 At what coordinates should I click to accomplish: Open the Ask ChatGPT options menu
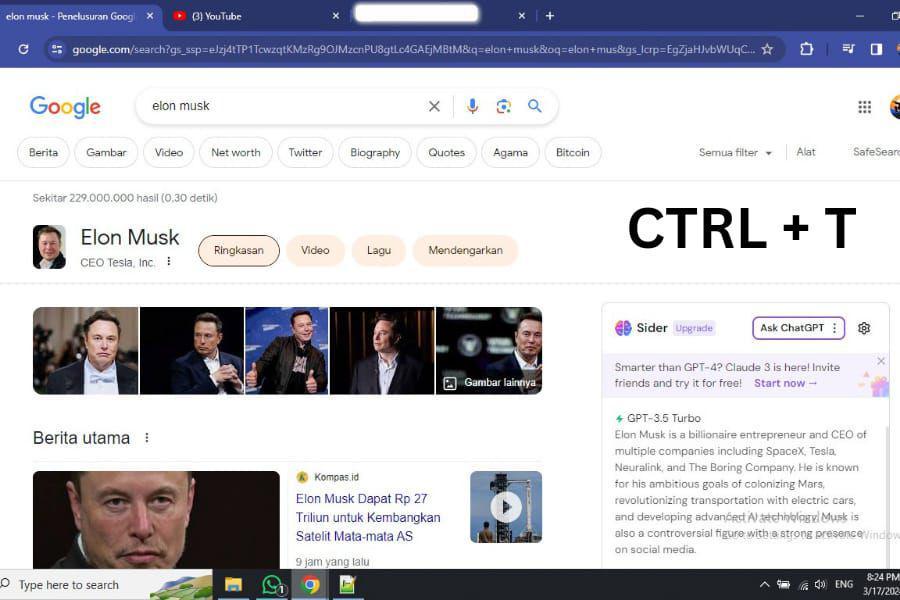point(835,328)
